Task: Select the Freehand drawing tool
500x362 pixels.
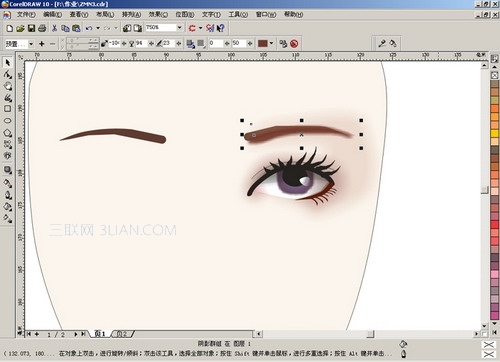Action: click(x=8, y=98)
